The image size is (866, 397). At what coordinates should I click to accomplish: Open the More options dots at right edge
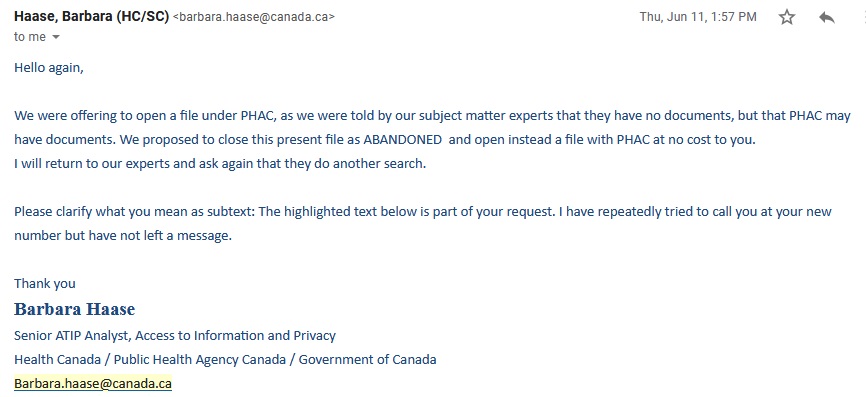[x=864, y=17]
